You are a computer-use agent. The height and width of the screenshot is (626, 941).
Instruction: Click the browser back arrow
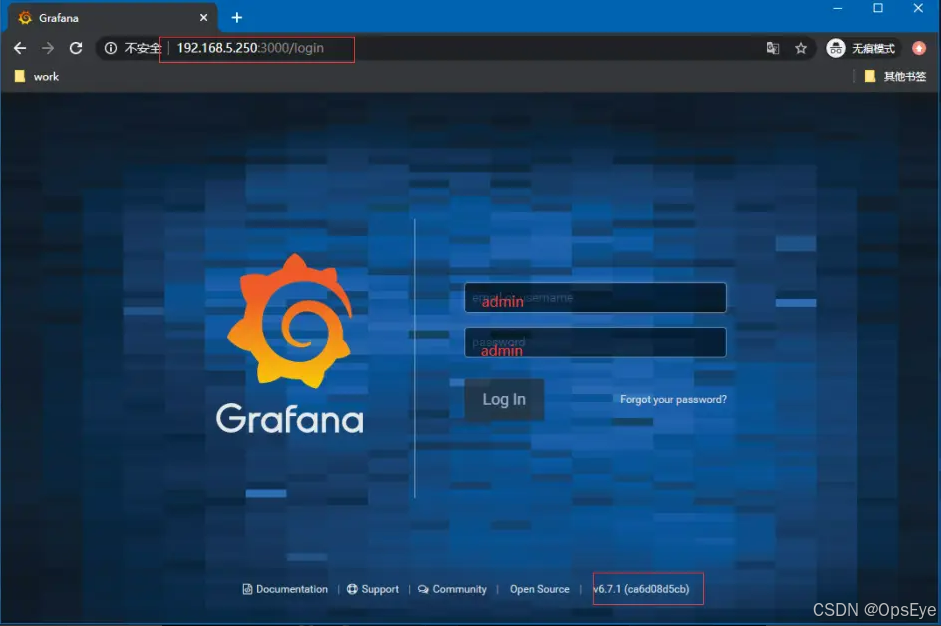[20, 48]
